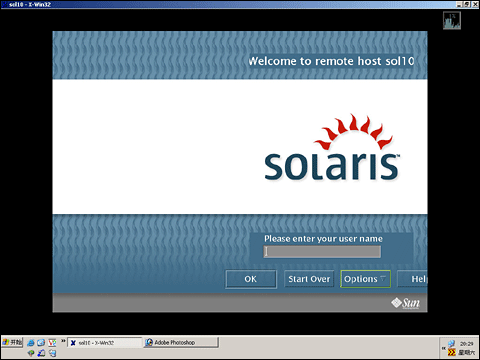480x360 pixels.
Task: Switch to sol10 - X-Win32 taskbar button
Action: (x=105, y=342)
